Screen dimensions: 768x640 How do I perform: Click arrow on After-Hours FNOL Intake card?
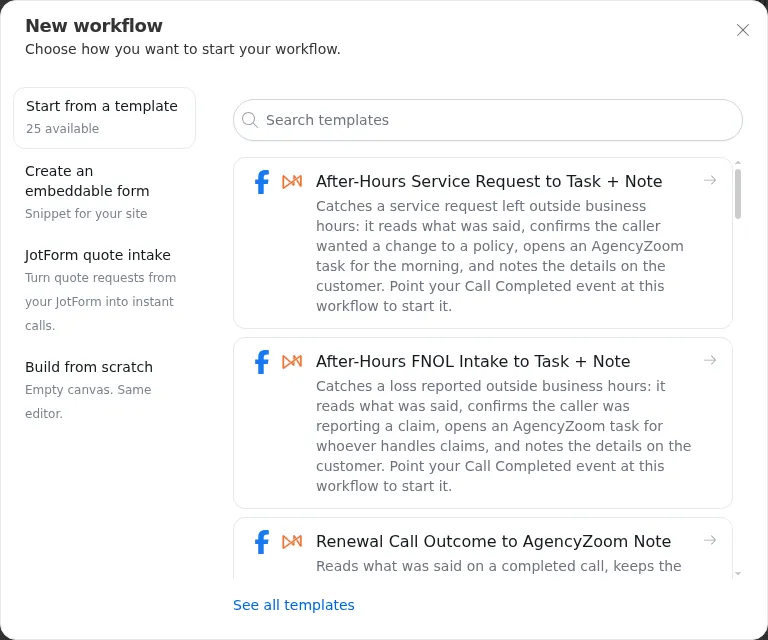click(710, 360)
